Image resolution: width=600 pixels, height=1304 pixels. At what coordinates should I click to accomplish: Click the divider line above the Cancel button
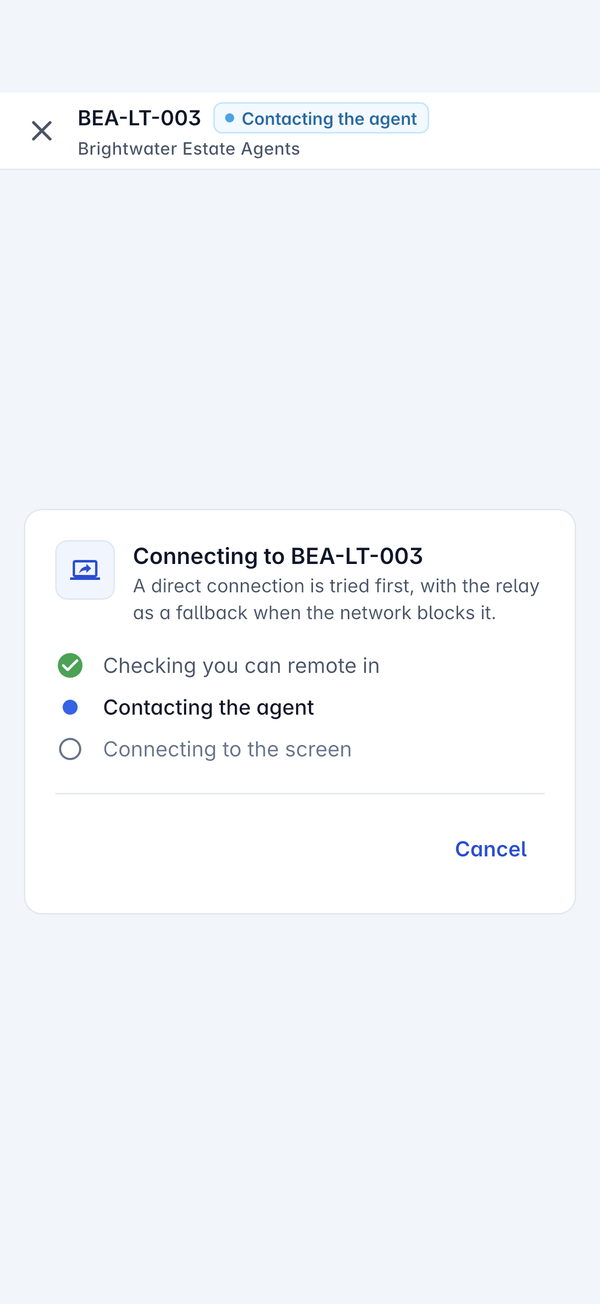300,794
